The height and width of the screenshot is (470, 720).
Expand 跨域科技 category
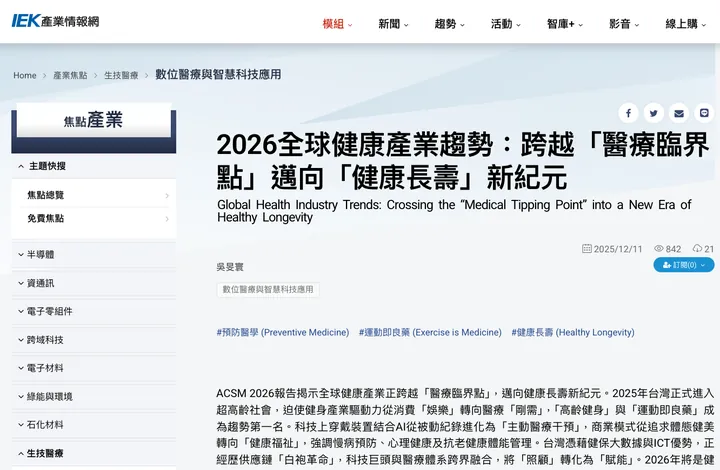click(x=94, y=340)
